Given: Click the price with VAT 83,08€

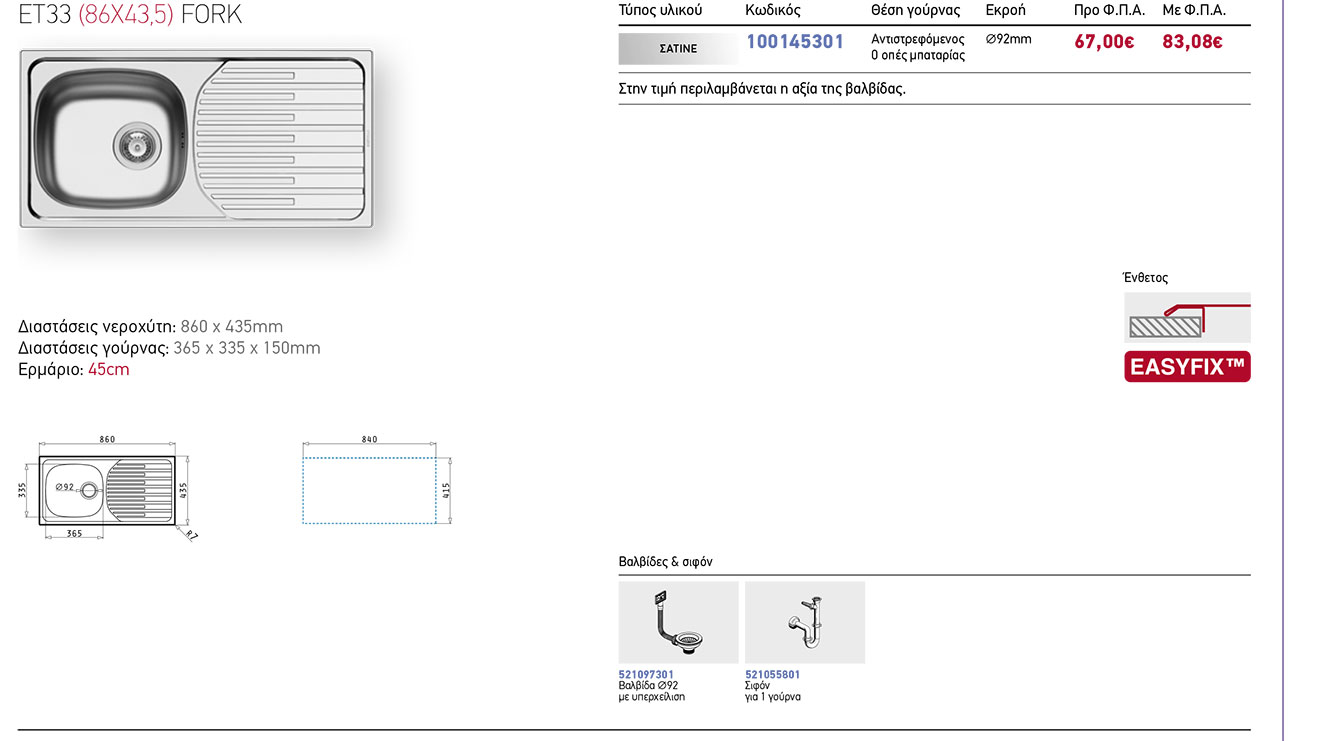Looking at the screenshot, I should (x=1192, y=42).
